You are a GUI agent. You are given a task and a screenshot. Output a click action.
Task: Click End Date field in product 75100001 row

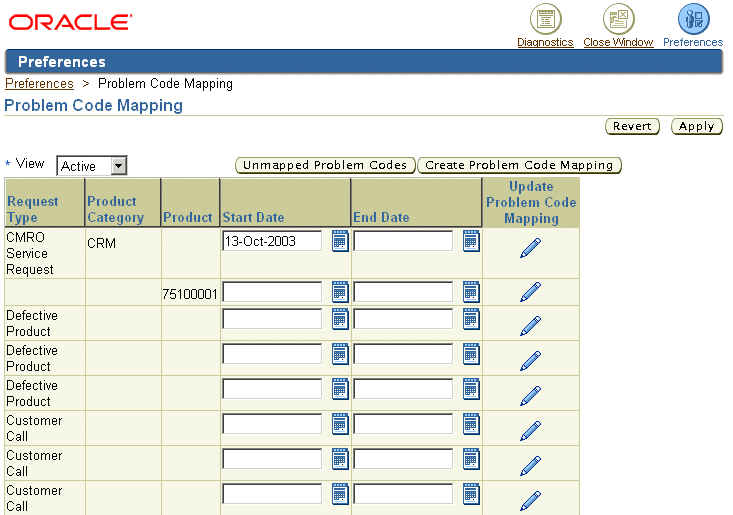click(x=403, y=292)
